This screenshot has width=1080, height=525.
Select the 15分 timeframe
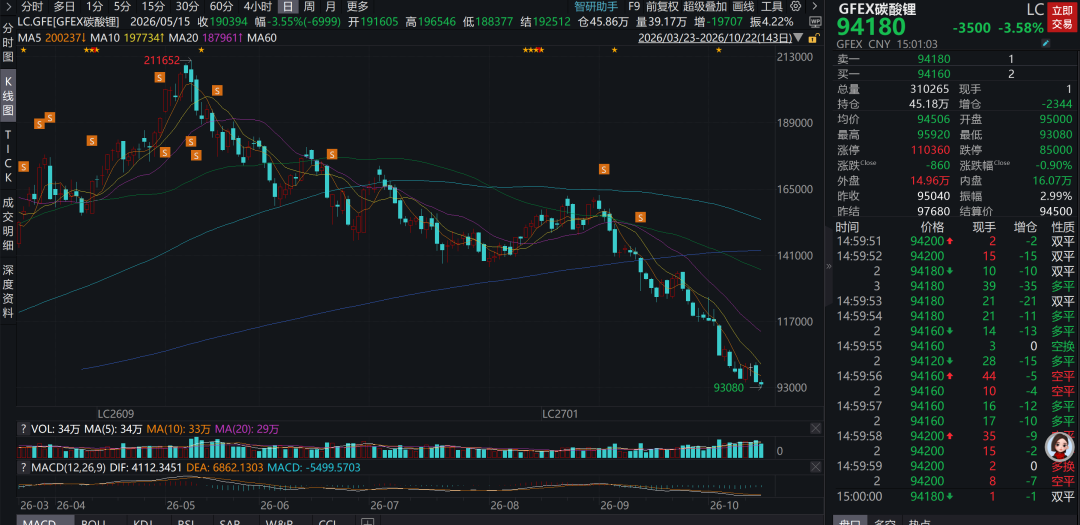tap(153, 7)
